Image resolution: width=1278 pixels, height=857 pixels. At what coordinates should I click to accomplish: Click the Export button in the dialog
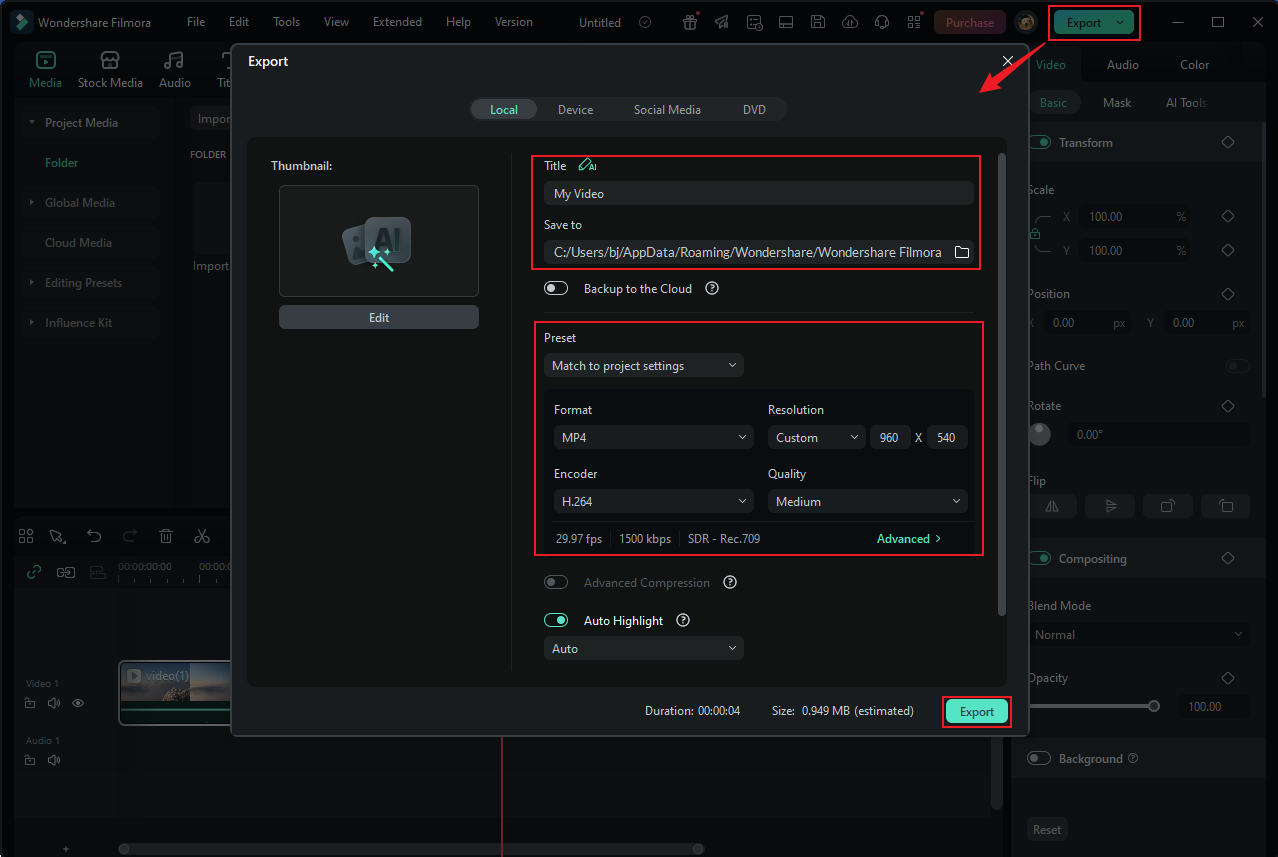tap(976, 711)
